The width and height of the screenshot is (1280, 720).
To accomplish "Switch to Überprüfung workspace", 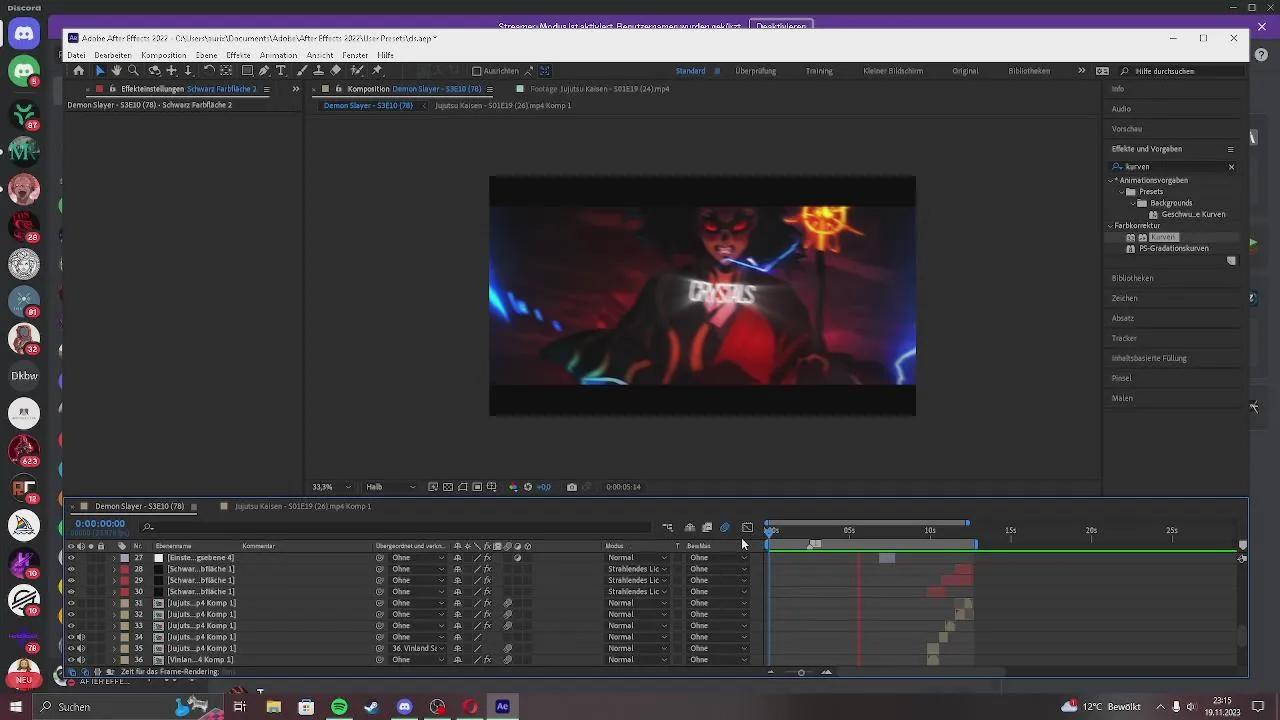I will pyautogui.click(x=755, y=71).
